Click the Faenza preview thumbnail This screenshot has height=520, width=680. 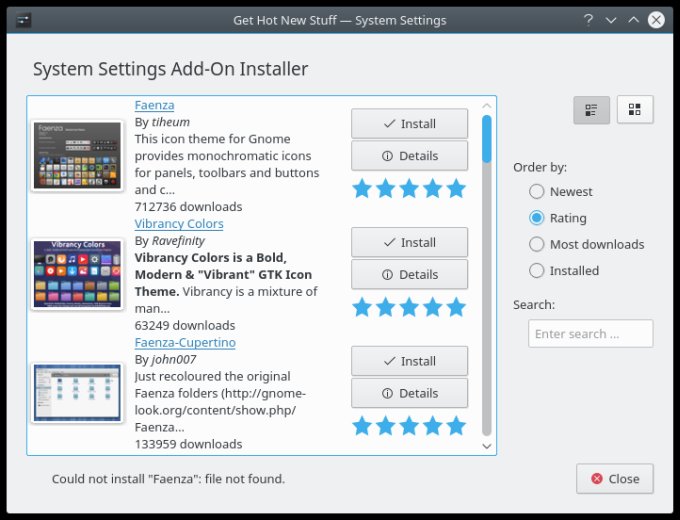(77, 155)
